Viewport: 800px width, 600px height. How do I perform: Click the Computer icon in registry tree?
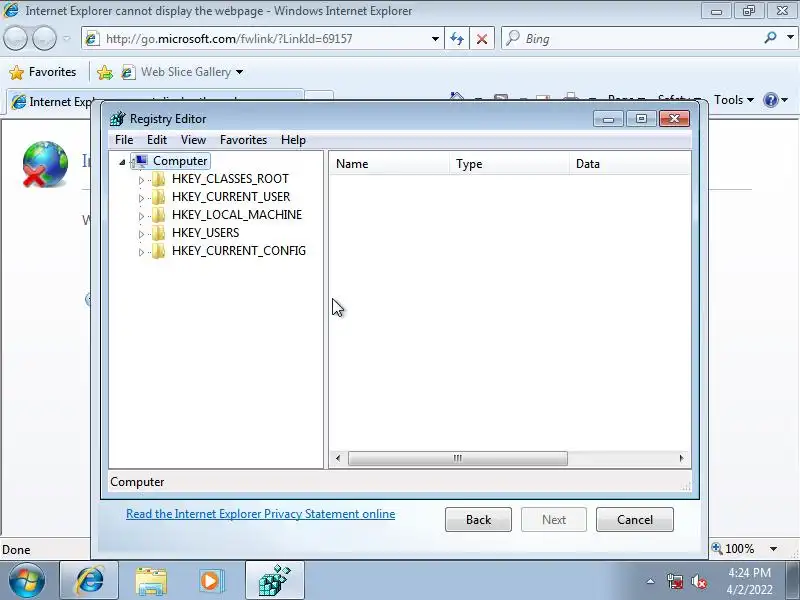140,161
